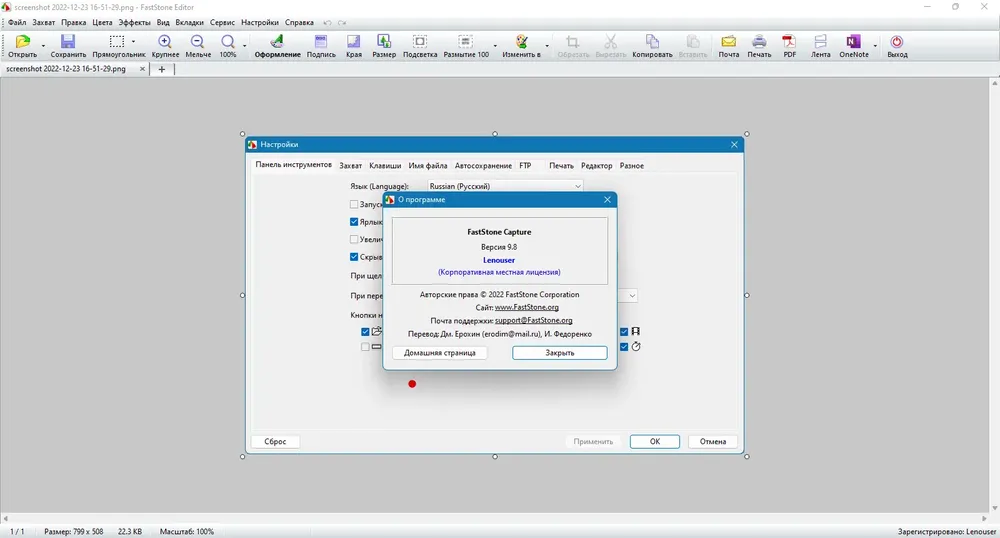The image size is (1000, 538).
Task: Apply the Размытие 100 blur tool
Action: (x=466, y=42)
